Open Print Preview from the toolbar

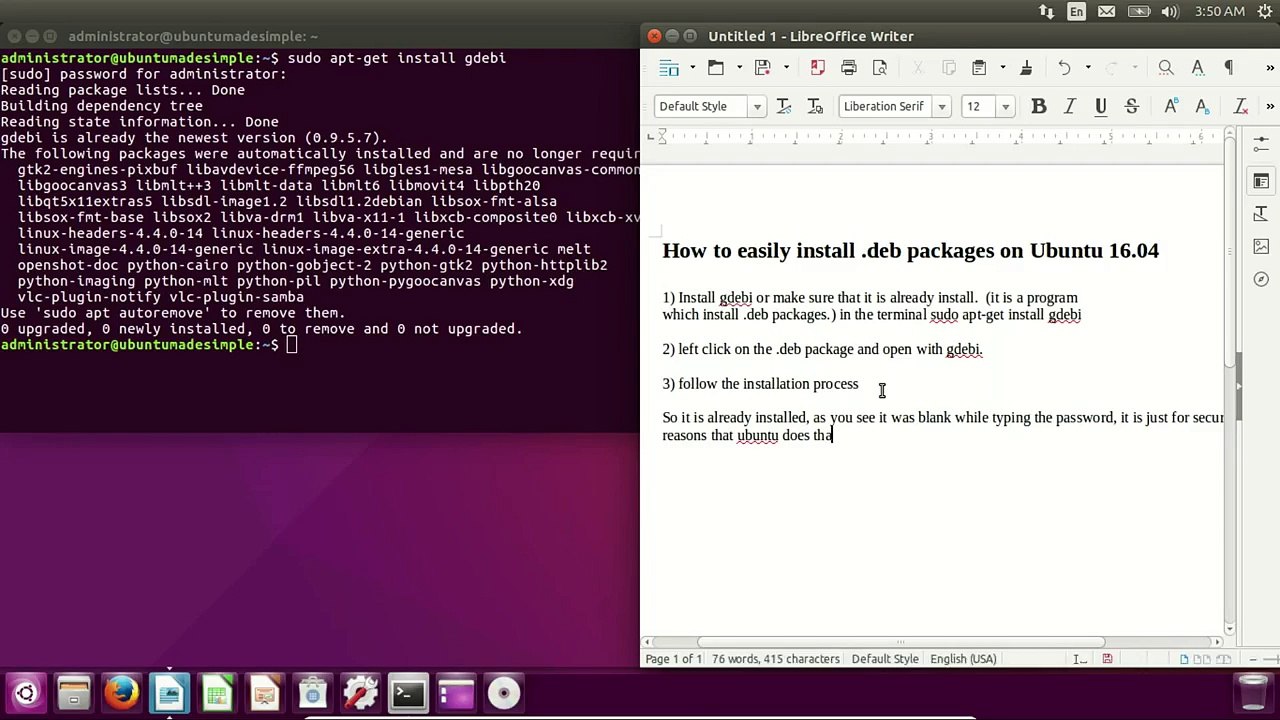(x=880, y=68)
